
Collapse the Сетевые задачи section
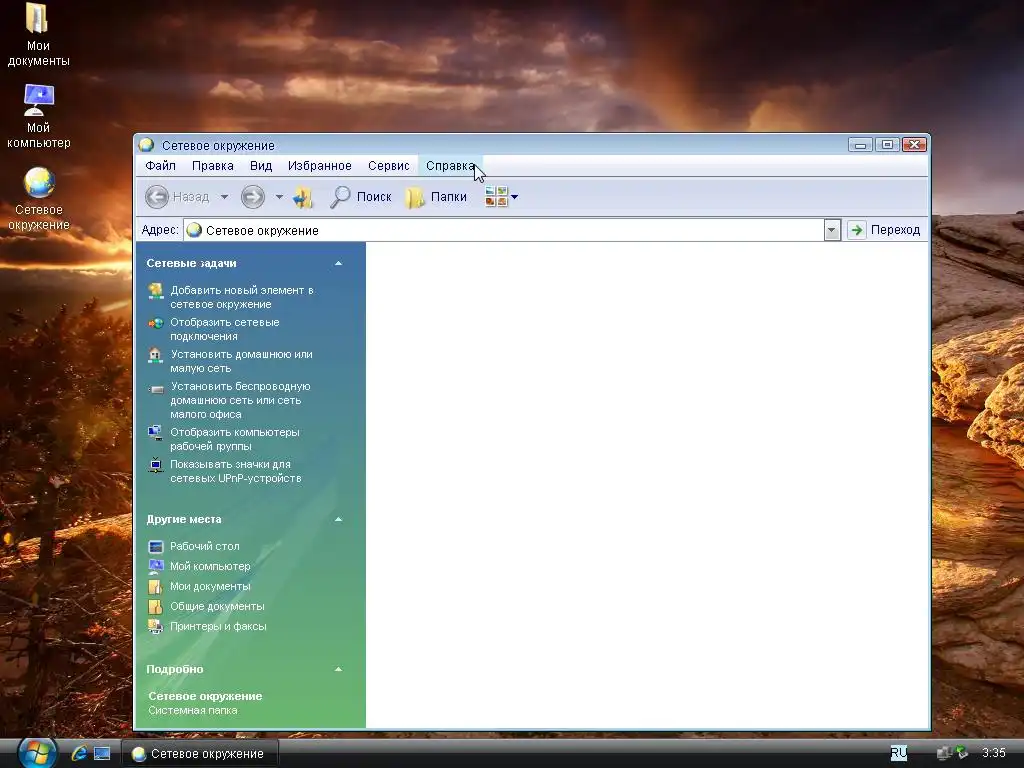[338, 263]
